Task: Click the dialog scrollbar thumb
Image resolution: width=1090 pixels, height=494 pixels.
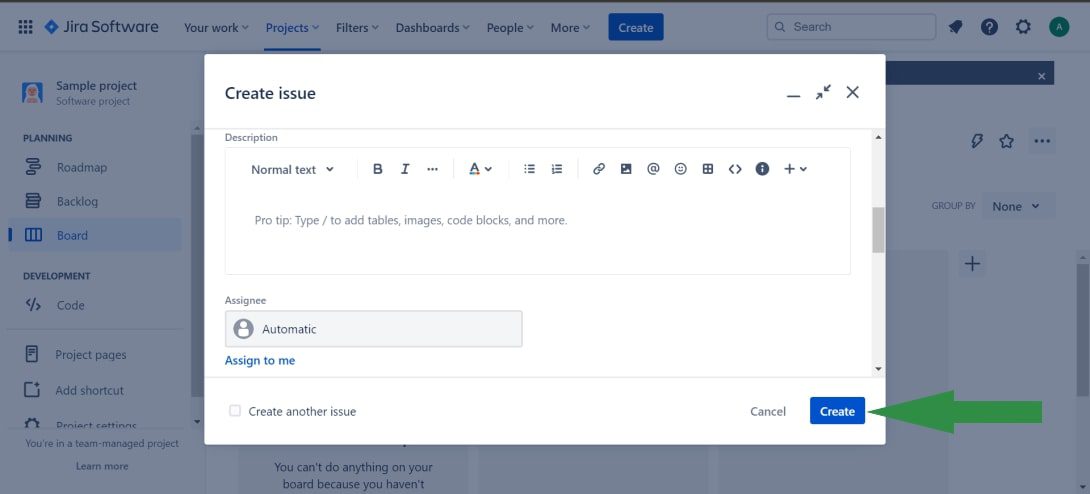Action: click(x=879, y=230)
